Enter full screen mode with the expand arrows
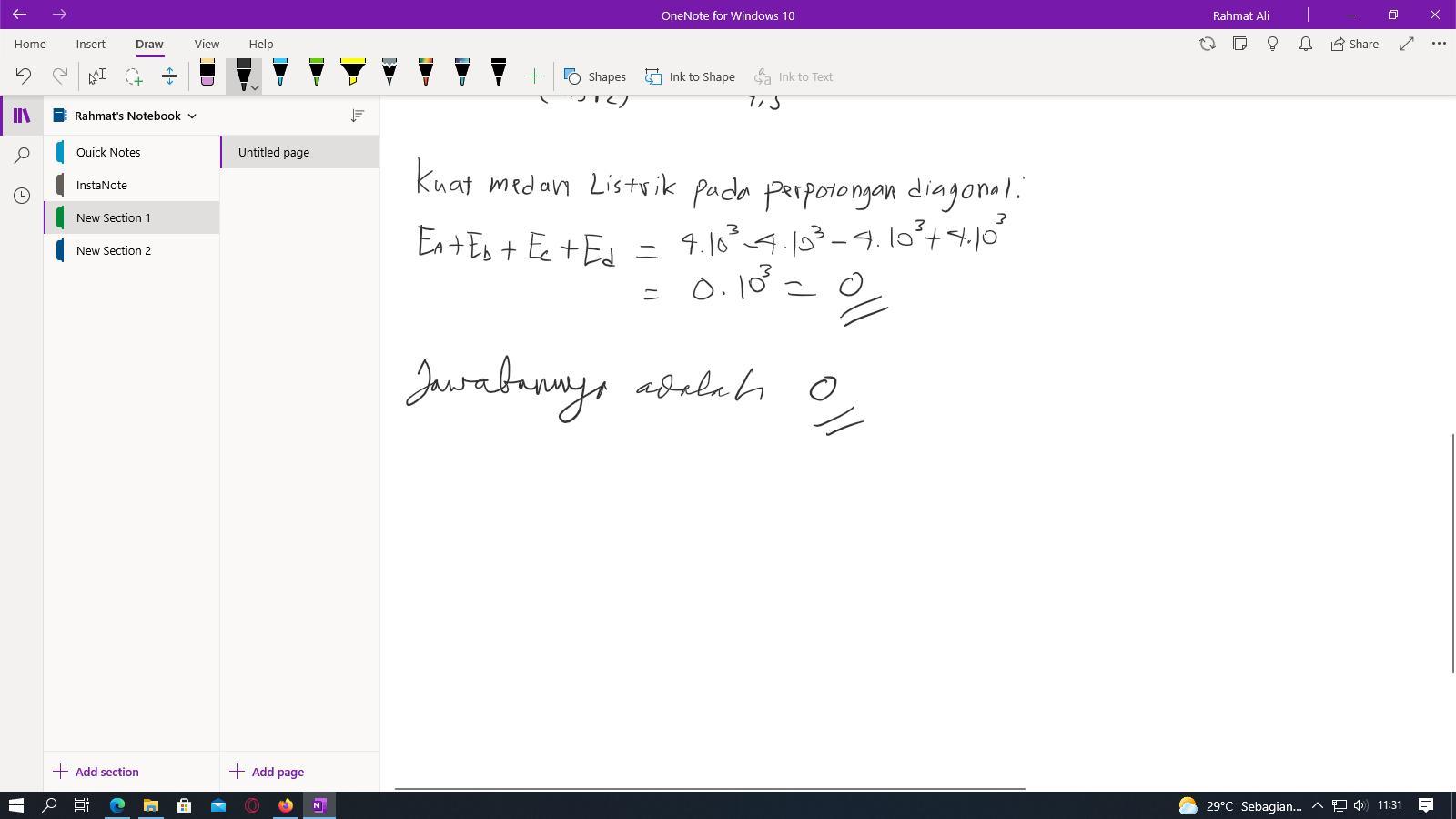Image resolution: width=1456 pixels, height=819 pixels. (x=1407, y=44)
